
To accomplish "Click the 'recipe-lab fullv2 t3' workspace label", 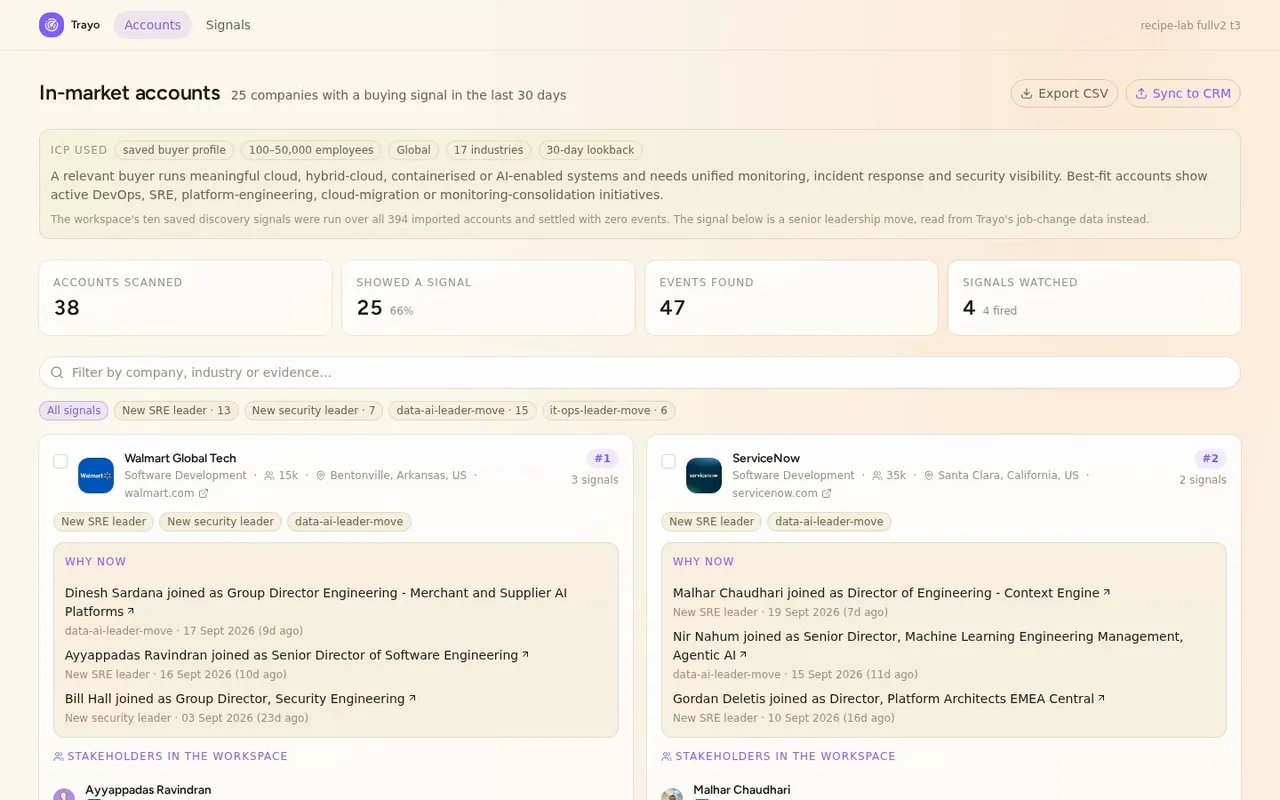I will click(x=1190, y=25).
